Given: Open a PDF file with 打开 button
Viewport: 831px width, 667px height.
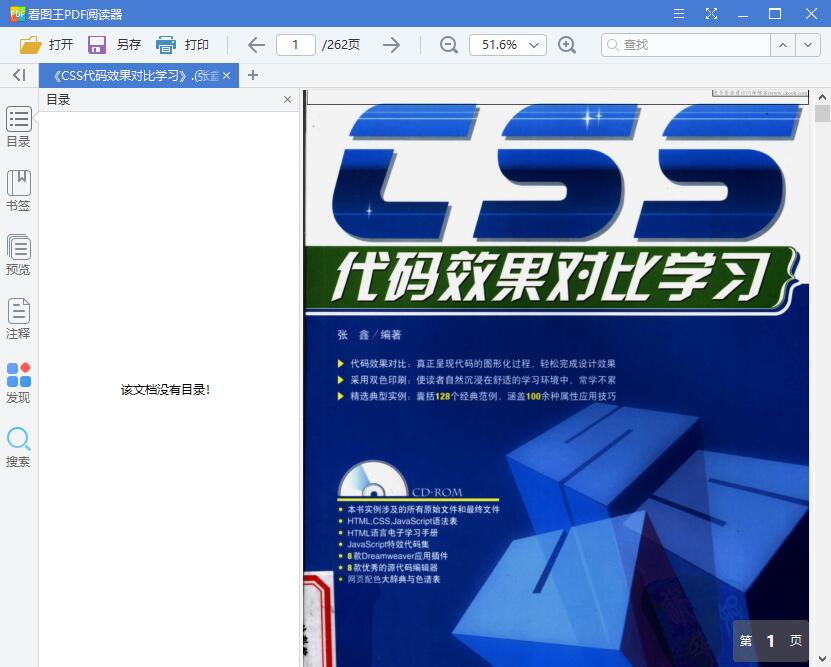Looking at the screenshot, I should tap(46, 45).
